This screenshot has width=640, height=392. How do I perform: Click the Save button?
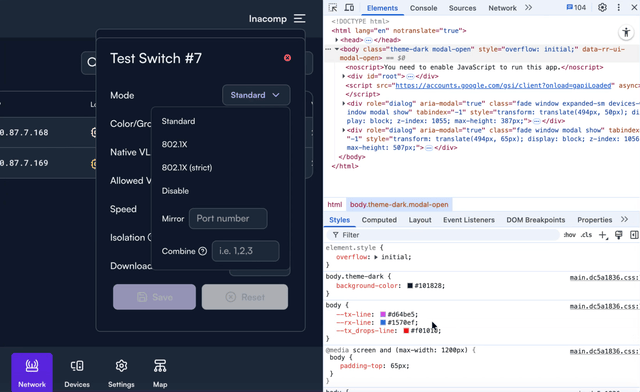(x=154, y=297)
